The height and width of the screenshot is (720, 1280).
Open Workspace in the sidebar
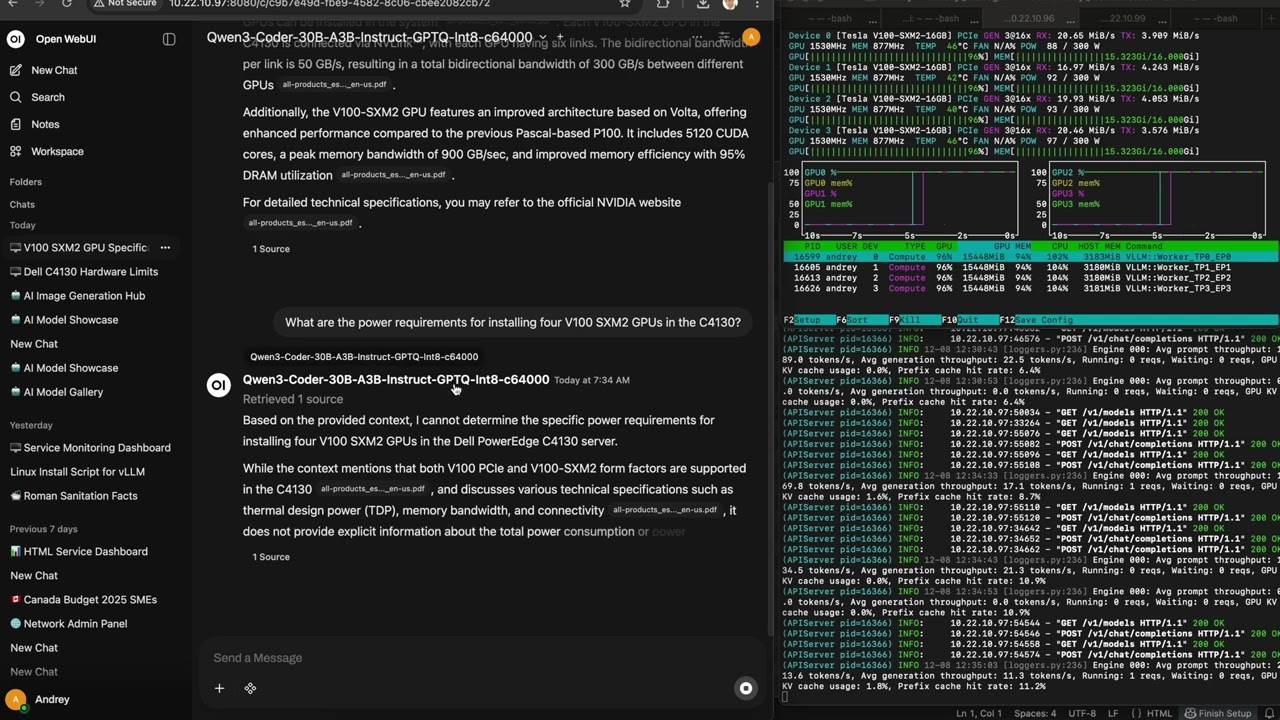[57, 151]
